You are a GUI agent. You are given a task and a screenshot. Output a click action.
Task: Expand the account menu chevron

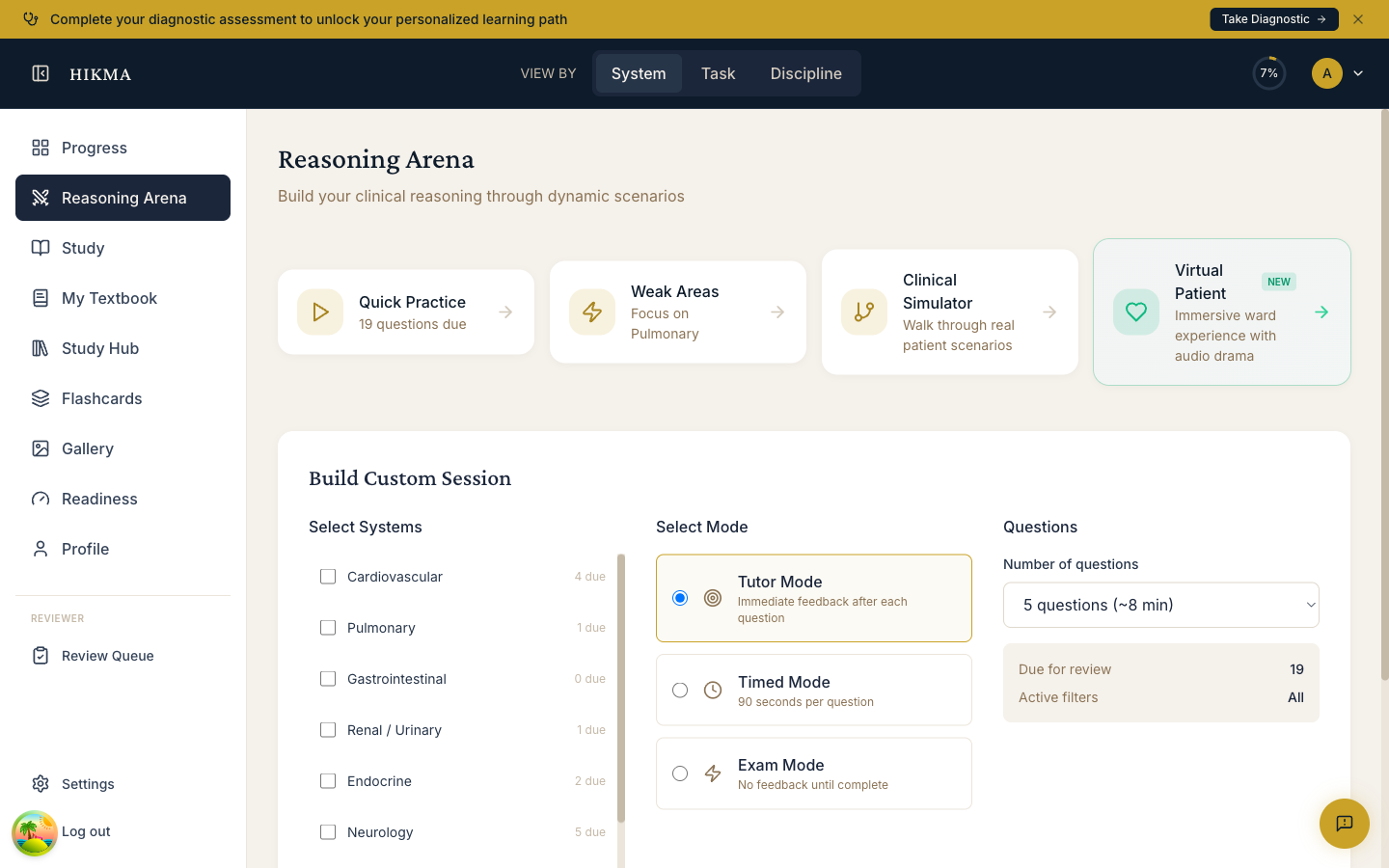[1358, 73]
